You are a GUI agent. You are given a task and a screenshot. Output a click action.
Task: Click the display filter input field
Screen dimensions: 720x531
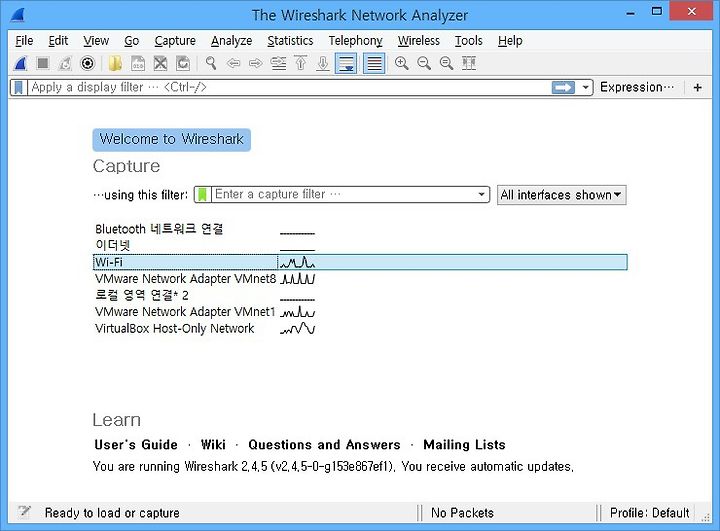click(x=289, y=87)
